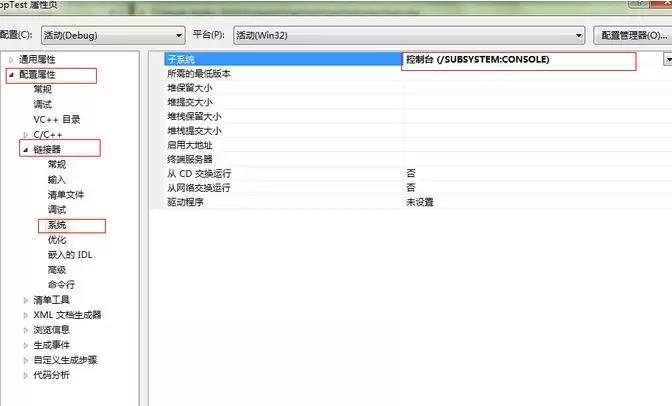
Task: Select the 清单文件 linker item
Action: point(66,194)
